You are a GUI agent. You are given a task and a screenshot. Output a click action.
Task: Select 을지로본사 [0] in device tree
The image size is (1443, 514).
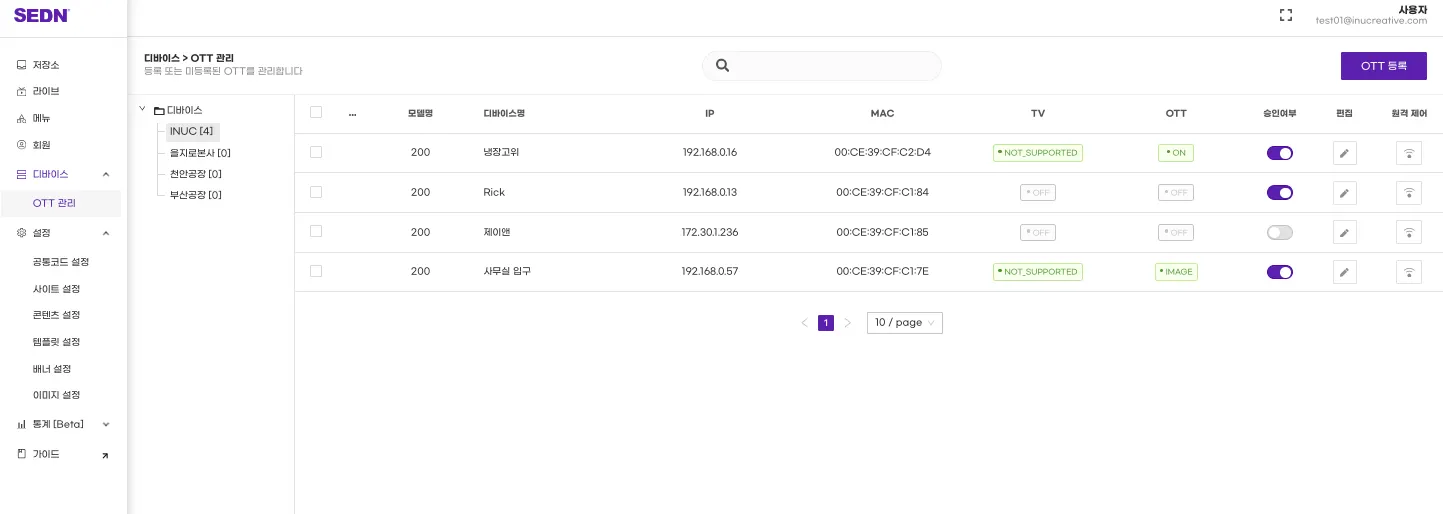[x=200, y=153]
